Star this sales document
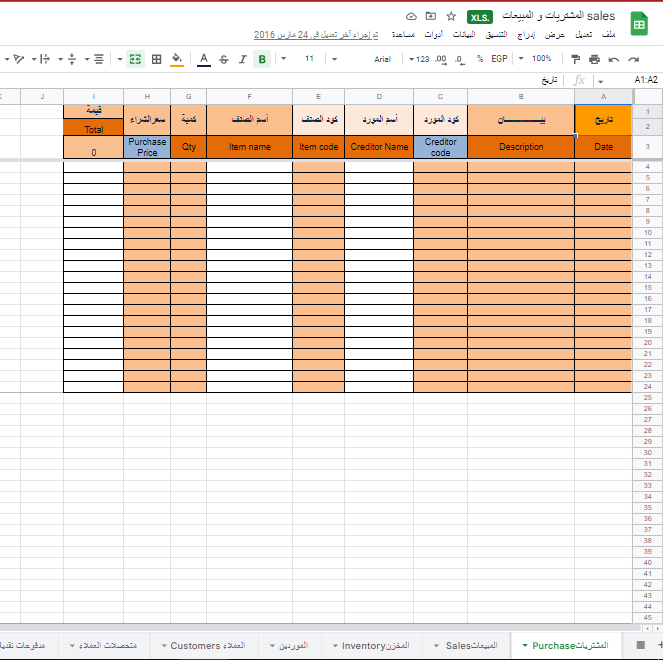 pyautogui.click(x=451, y=17)
